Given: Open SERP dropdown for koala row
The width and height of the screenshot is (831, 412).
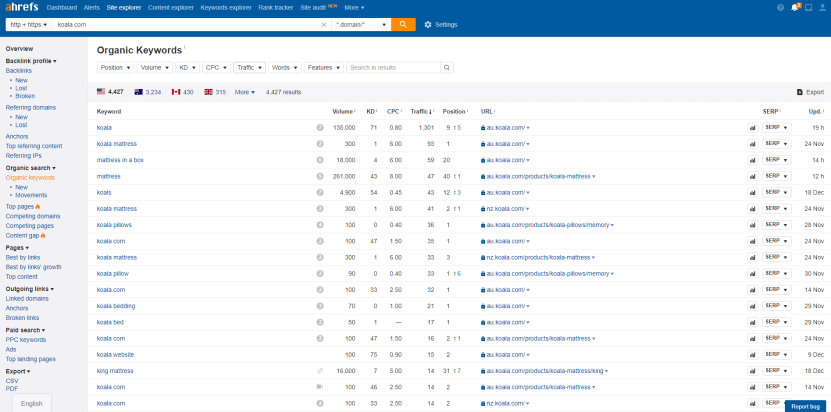Looking at the screenshot, I should (x=777, y=128).
